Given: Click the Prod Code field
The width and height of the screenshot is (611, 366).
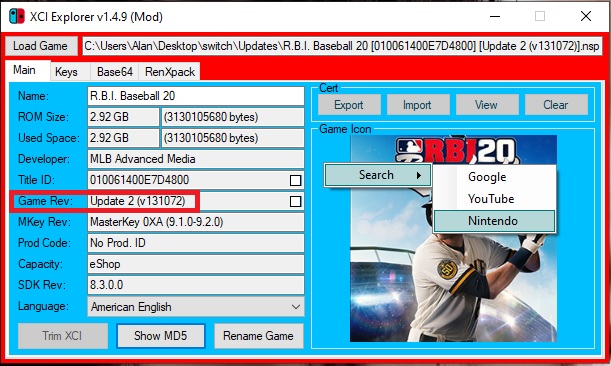Looking at the screenshot, I should point(196,243).
